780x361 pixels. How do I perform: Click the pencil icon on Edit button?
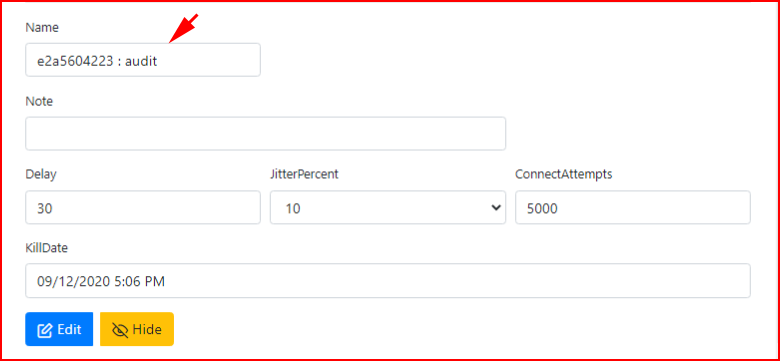click(x=45, y=330)
